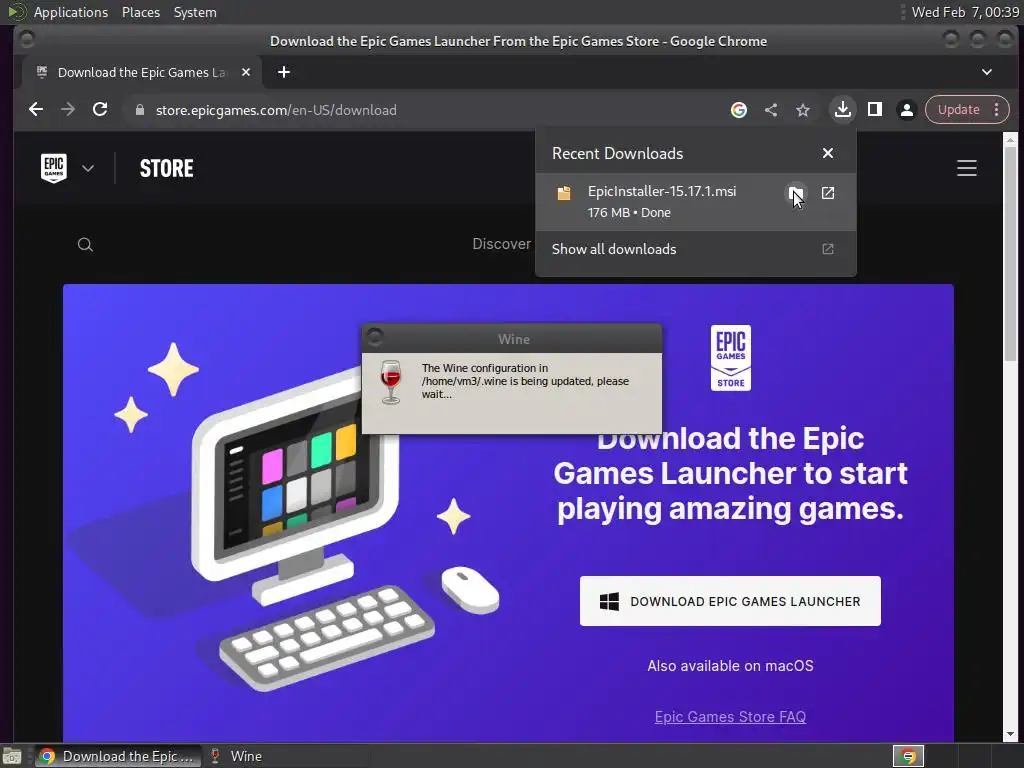The height and width of the screenshot is (768, 1024).
Task: Switch to the Chrome taskbar entry
Action: (117, 756)
